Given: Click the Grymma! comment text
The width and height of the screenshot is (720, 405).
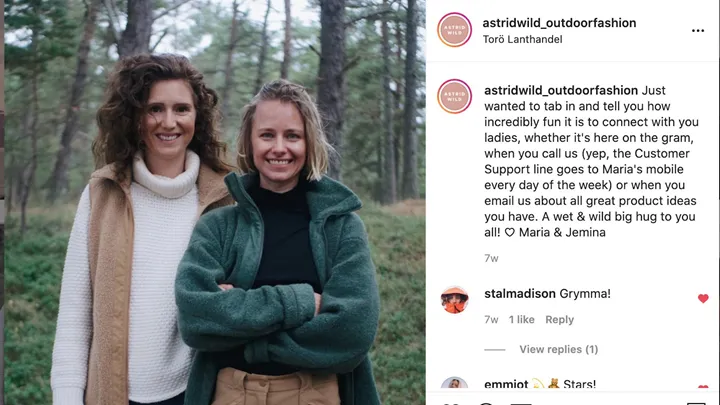Looking at the screenshot, I should coord(585,294).
